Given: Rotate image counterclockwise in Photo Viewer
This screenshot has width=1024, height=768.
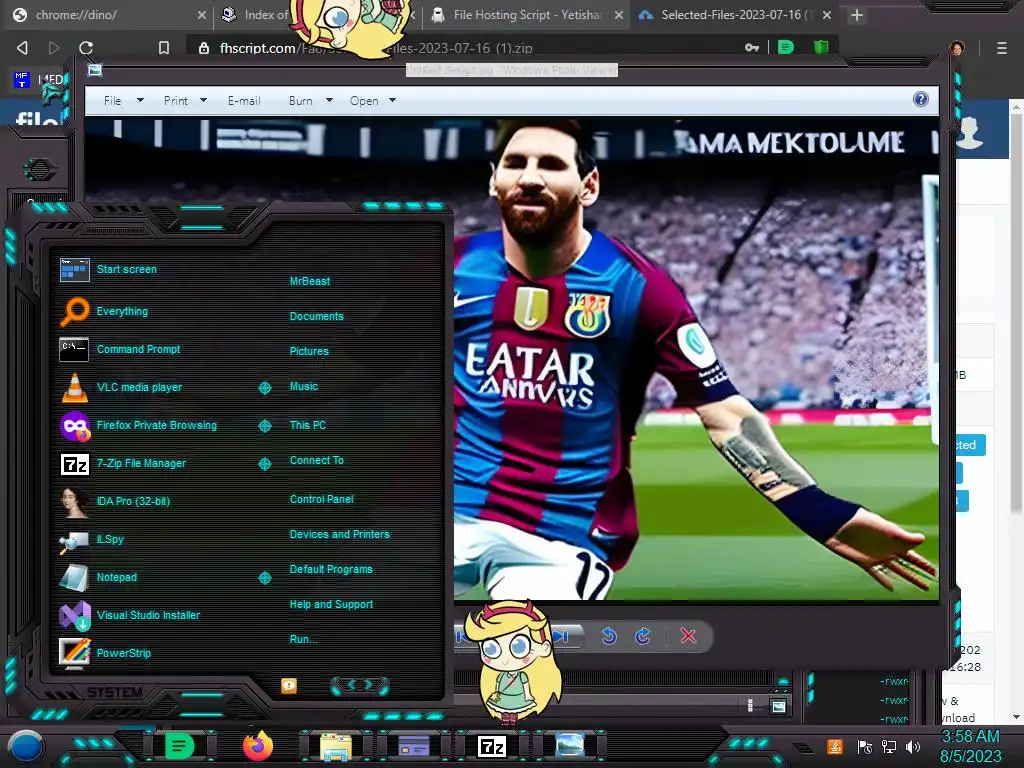Looking at the screenshot, I should [609, 636].
